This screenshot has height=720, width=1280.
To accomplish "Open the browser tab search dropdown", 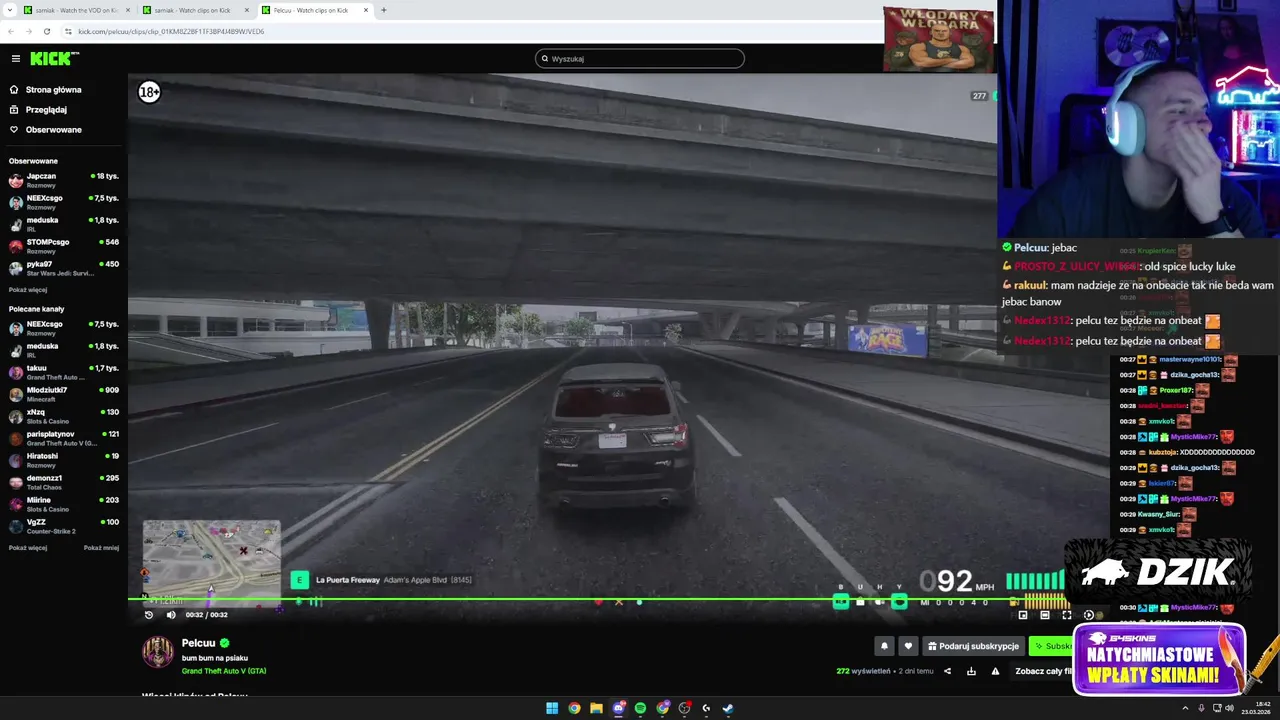I will 9,10.
